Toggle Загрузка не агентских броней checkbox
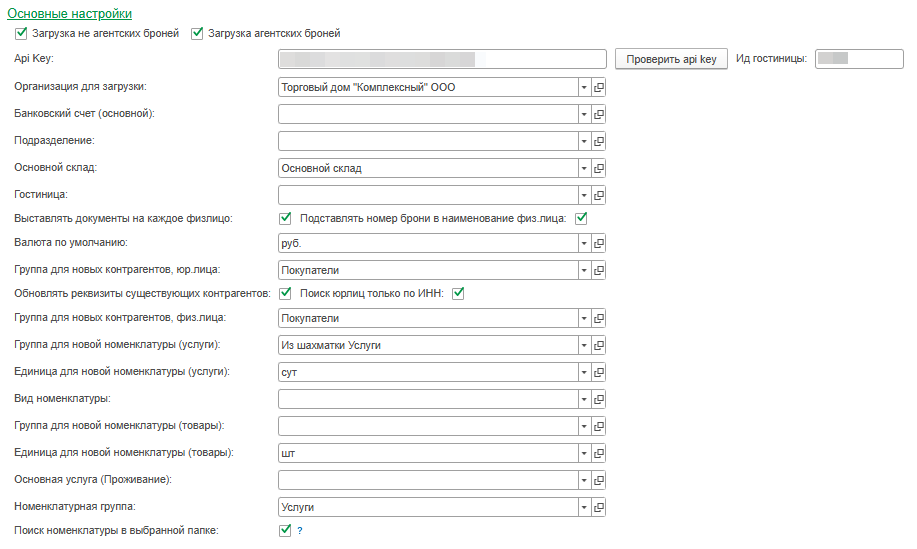This screenshot has width=917, height=549. (x=21, y=33)
